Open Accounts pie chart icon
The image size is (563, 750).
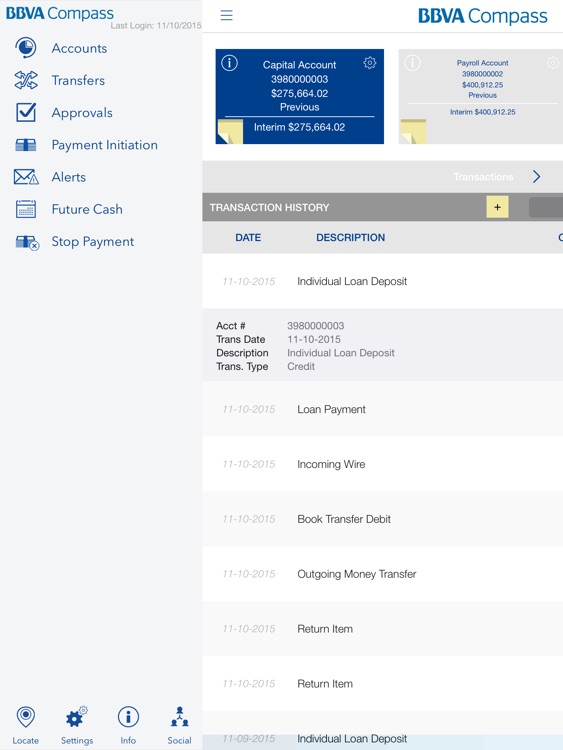(x=26, y=48)
